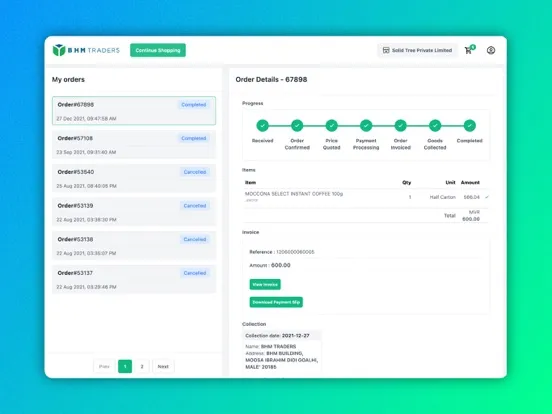Click the invoice Reference number
Image resolution: width=552 pixels, height=414 pixels.
[295, 252]
